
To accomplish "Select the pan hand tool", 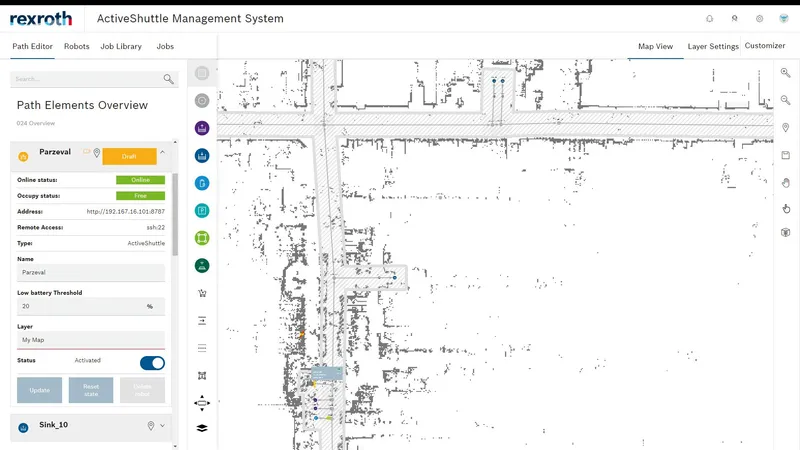I will point(786,182).
